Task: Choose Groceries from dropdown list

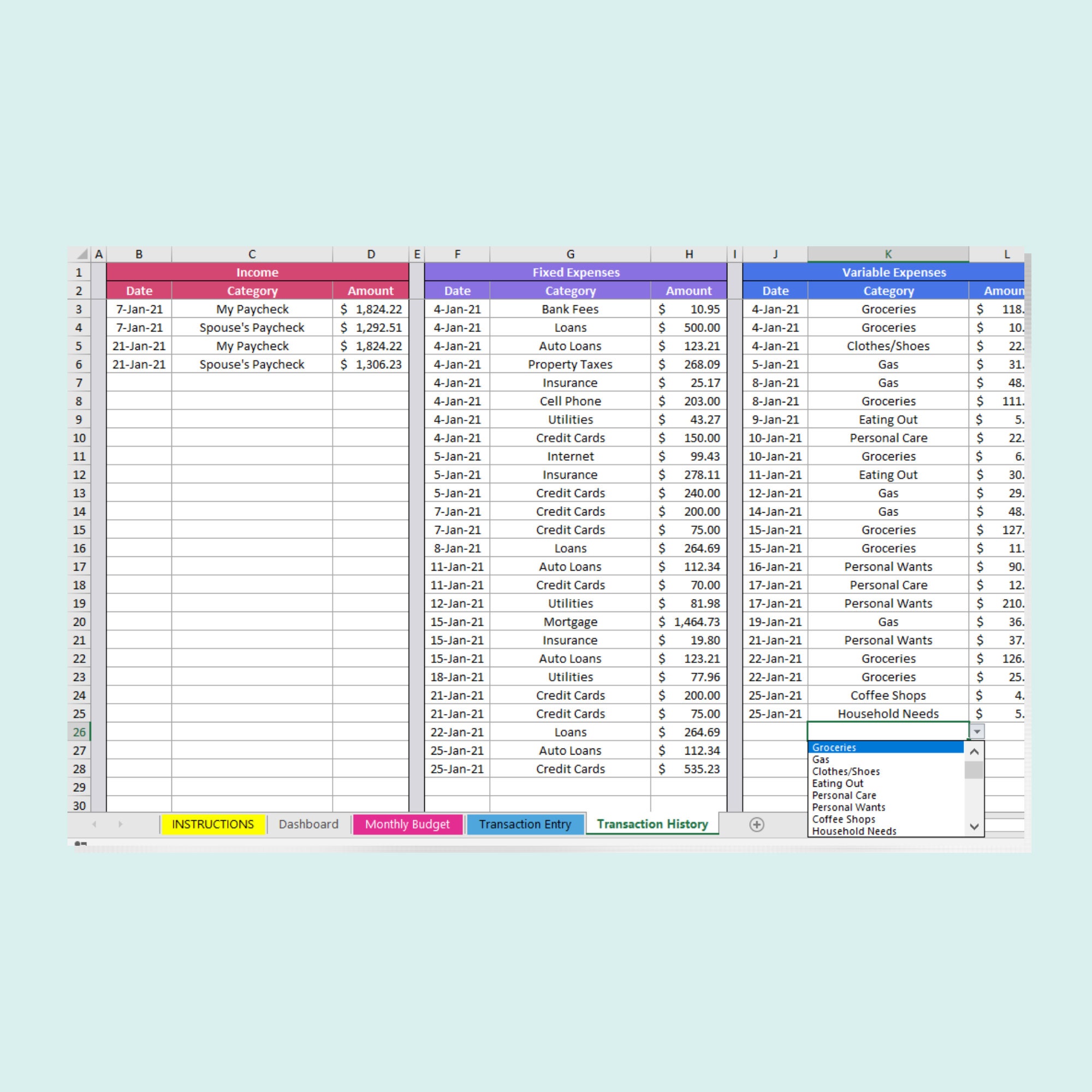Action: click(x=886, y=747)
